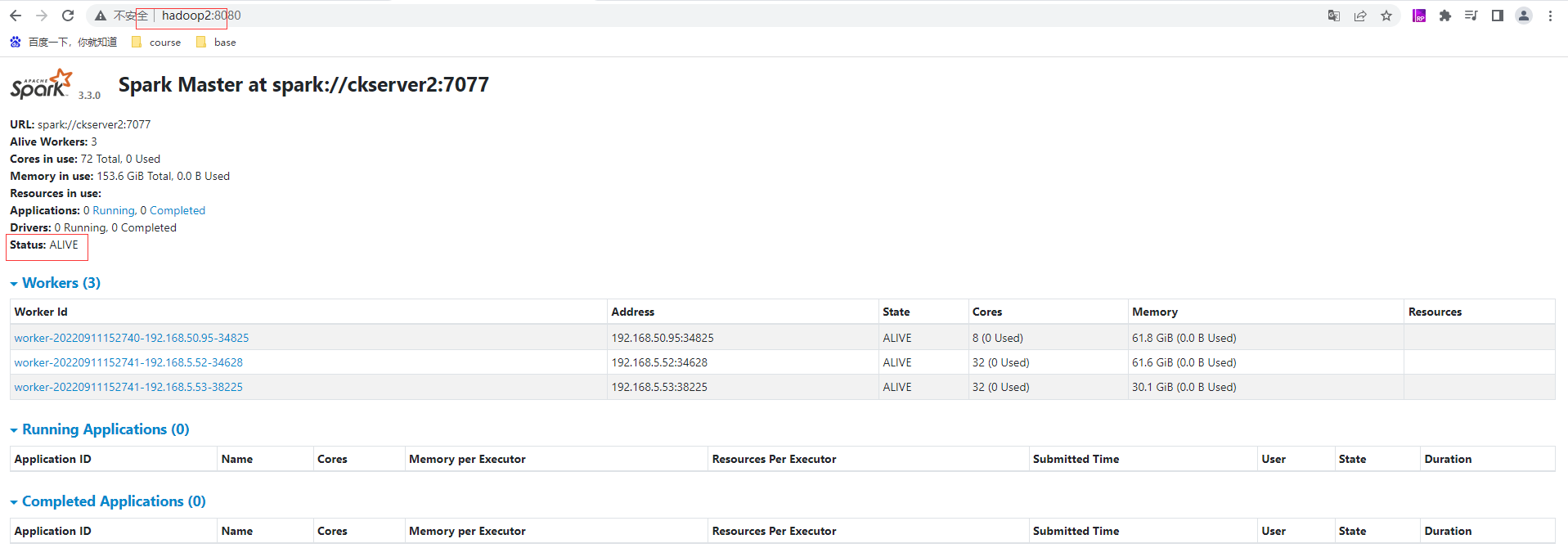Click the Apache Spark logo

coord(42,84)
